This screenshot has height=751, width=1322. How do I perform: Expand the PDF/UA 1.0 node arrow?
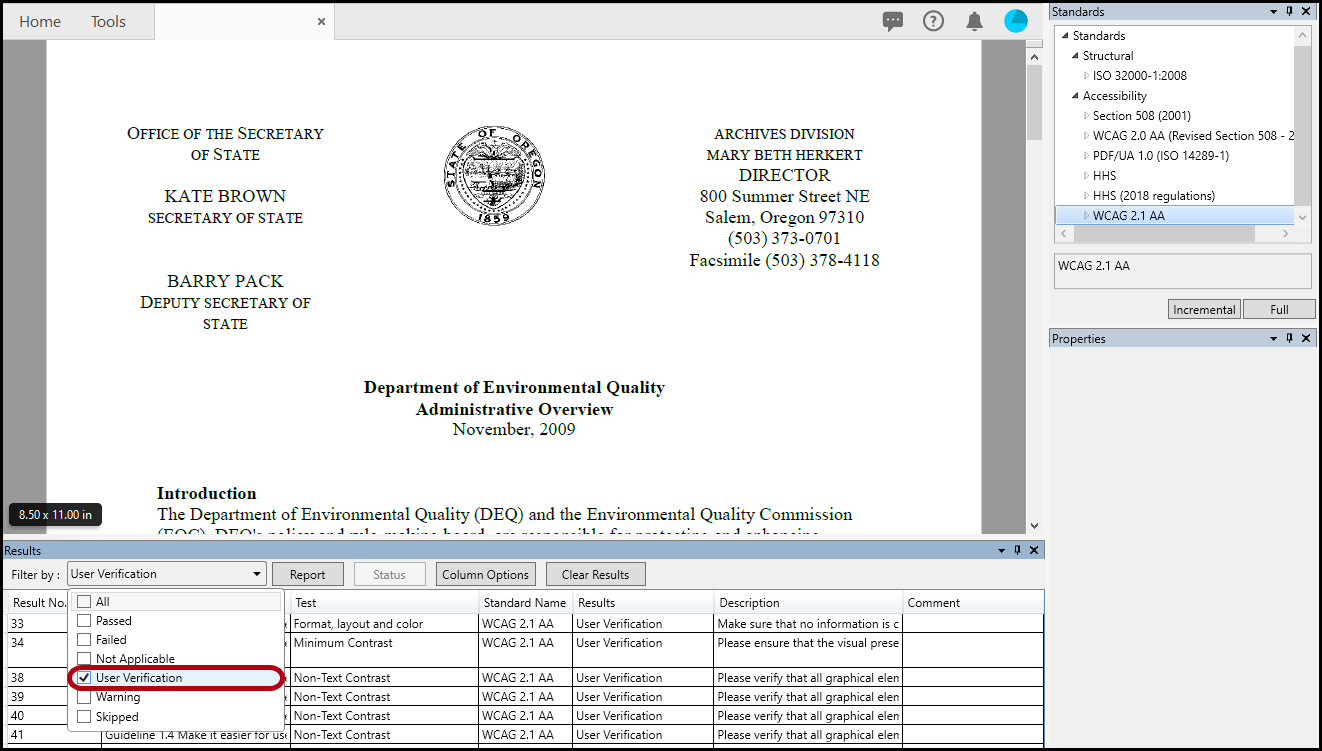[1086, 156]
